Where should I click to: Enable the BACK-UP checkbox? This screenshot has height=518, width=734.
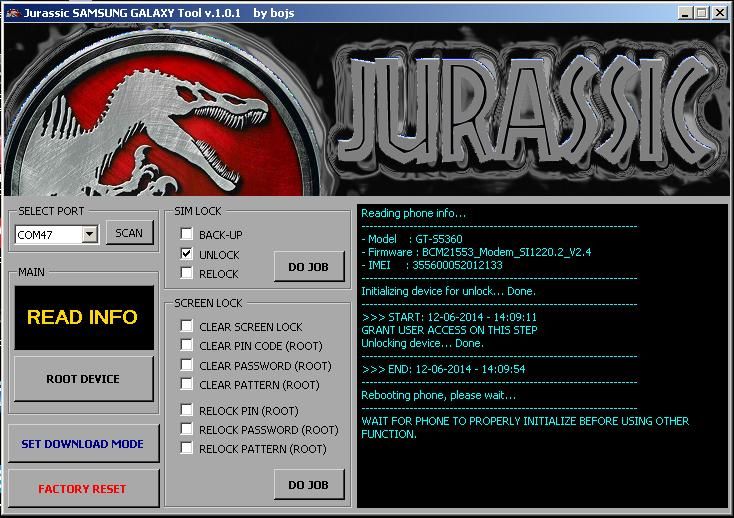tap(186, 233)
